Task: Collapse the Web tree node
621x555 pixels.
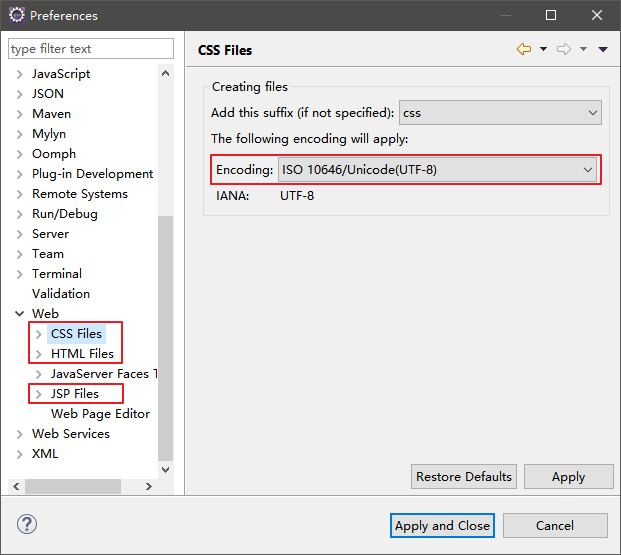Action: click(19, 314)
